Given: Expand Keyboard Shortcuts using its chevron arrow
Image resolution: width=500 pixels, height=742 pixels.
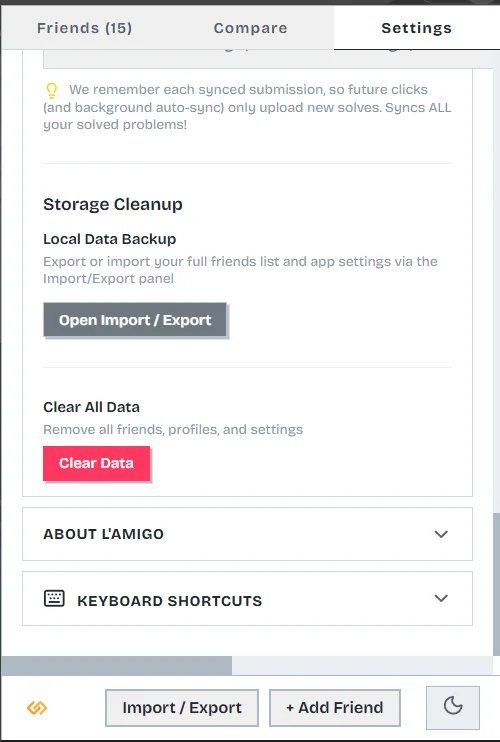Looking at the screenshot, I should pyautogui.click(x=441, y=598).
